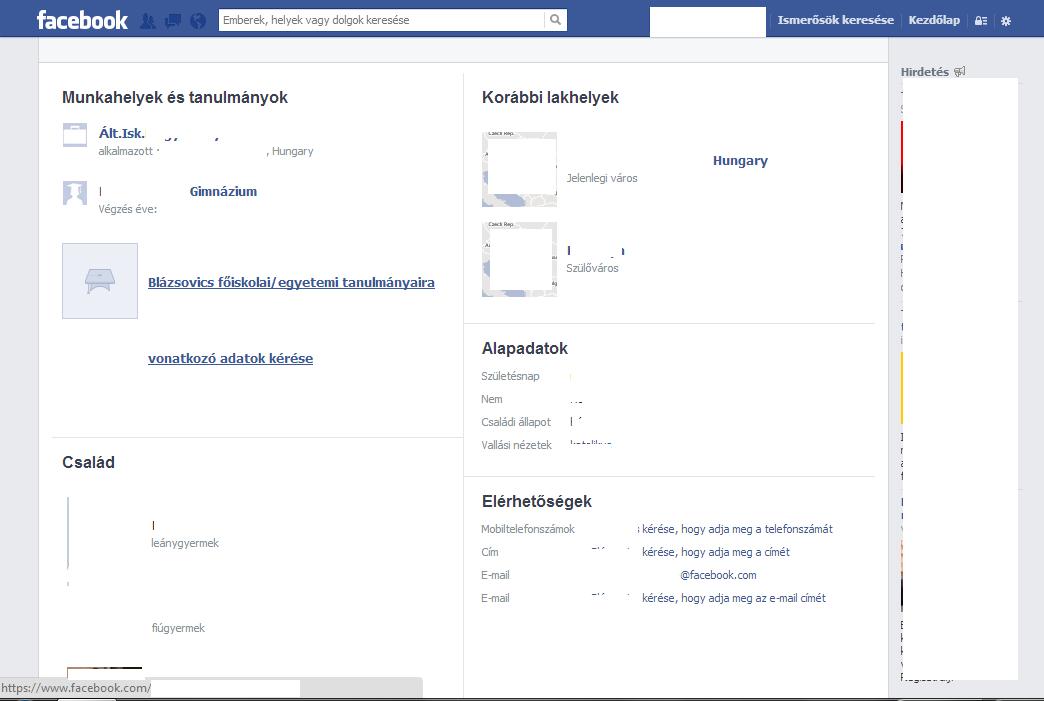This screenshot has width=1044, height=701.
Task: Click the alkalmazott job title text
Action: tap(126, 151)
